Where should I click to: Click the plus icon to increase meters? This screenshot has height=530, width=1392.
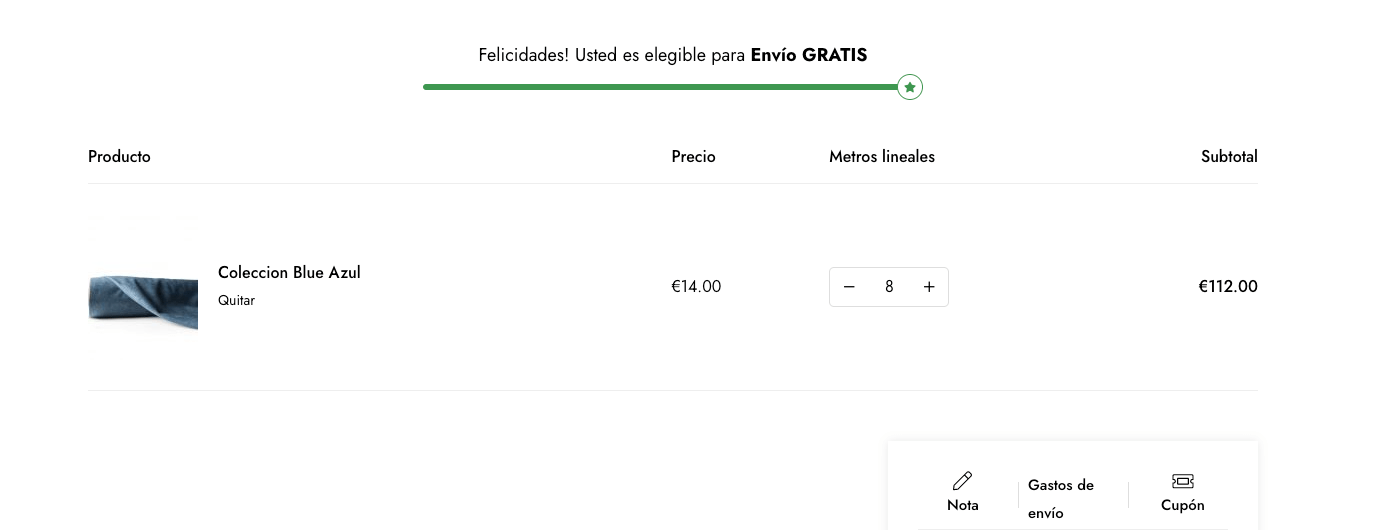pyautogui.click(x=929, y=287)
